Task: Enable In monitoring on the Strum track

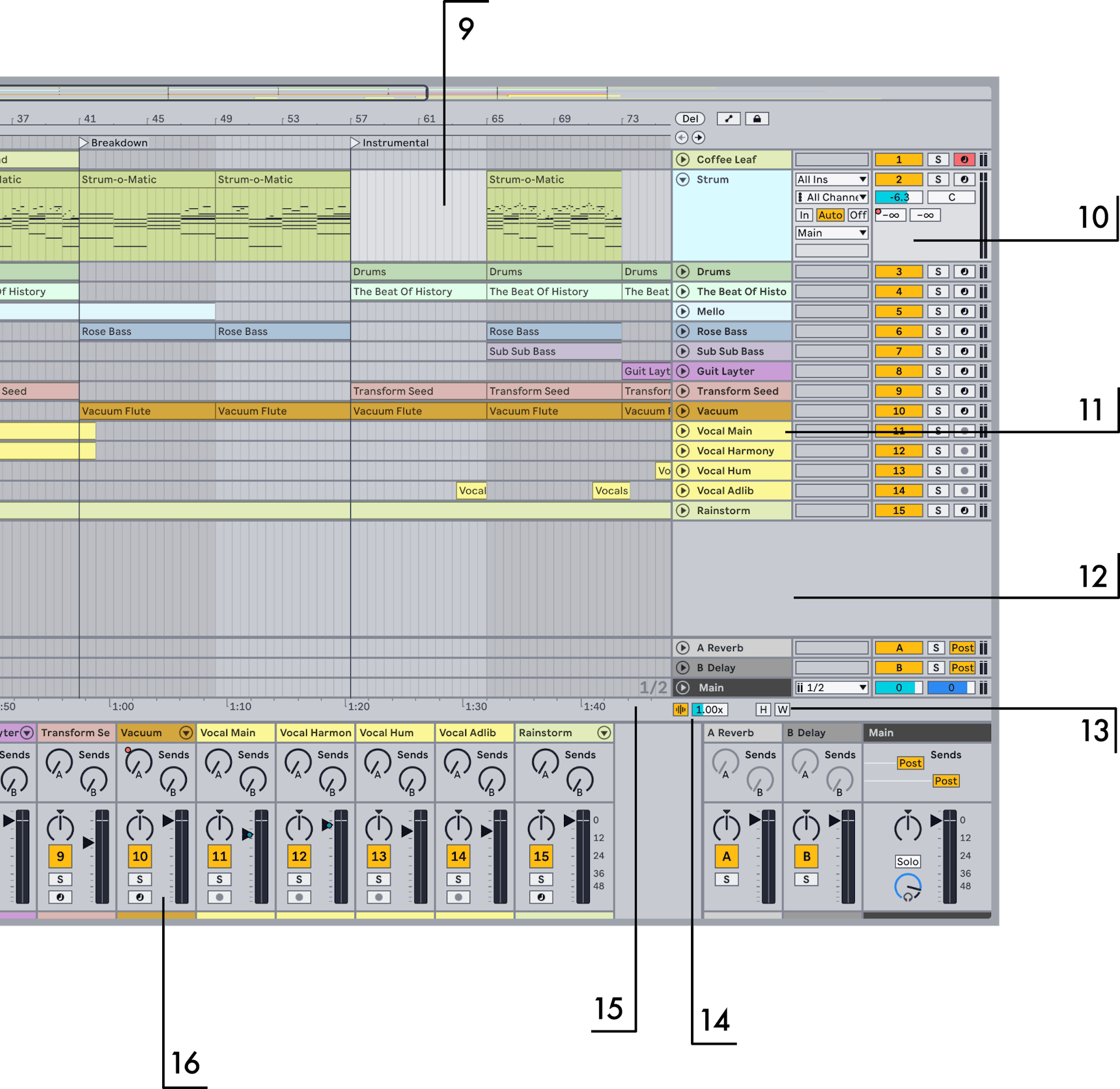Action: coord(805,215)
